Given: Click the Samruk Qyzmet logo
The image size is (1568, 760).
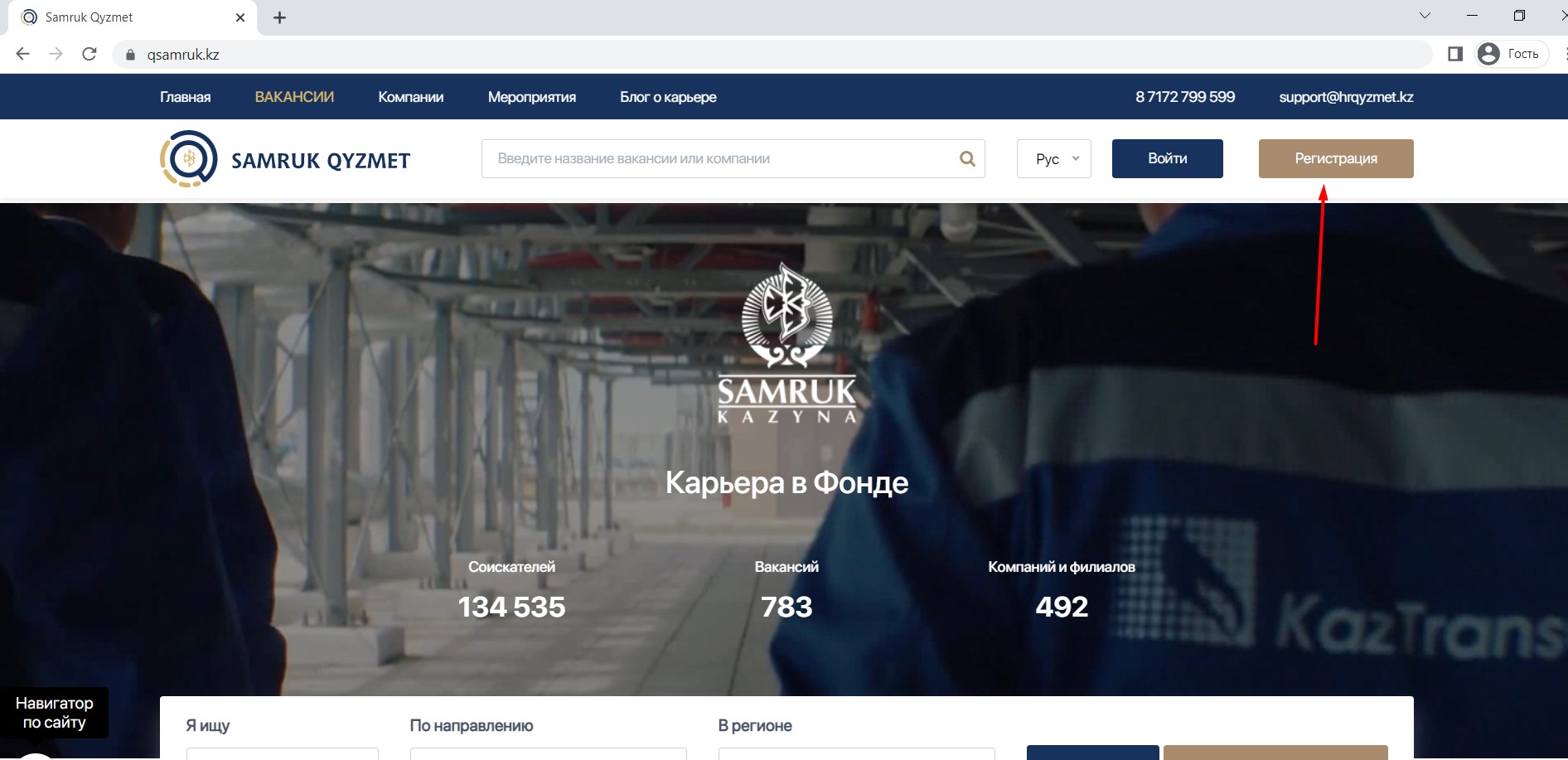Looking at the screenshot, I should click(285, 159).
